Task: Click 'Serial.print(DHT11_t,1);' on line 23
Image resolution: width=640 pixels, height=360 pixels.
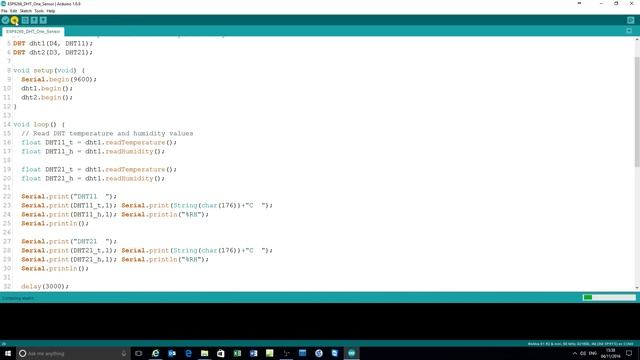Action: click(x=69, y=205)
